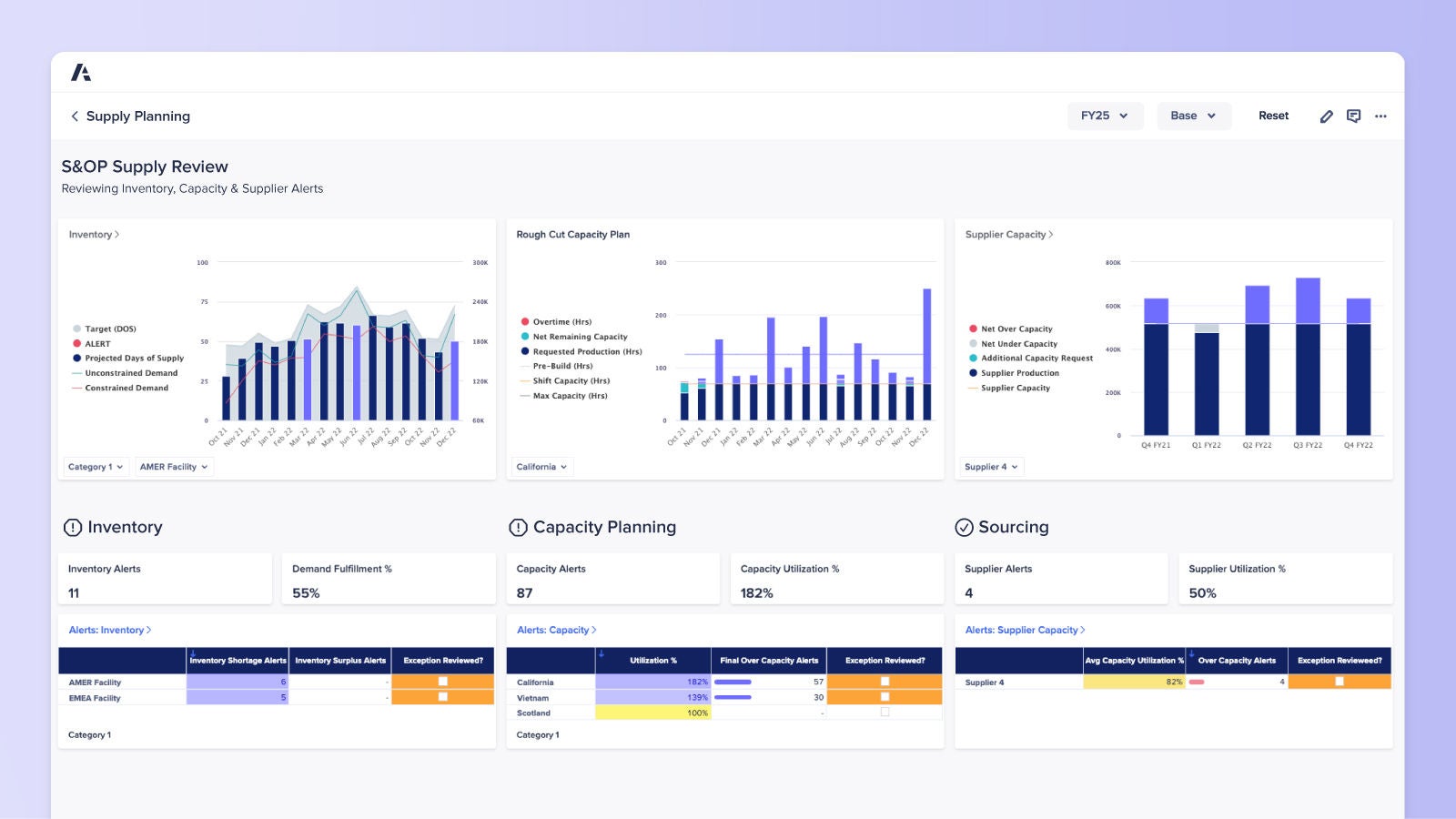
Task: Select the pencil edit icon in the toolbar
Action: (x=1327, y=116)
